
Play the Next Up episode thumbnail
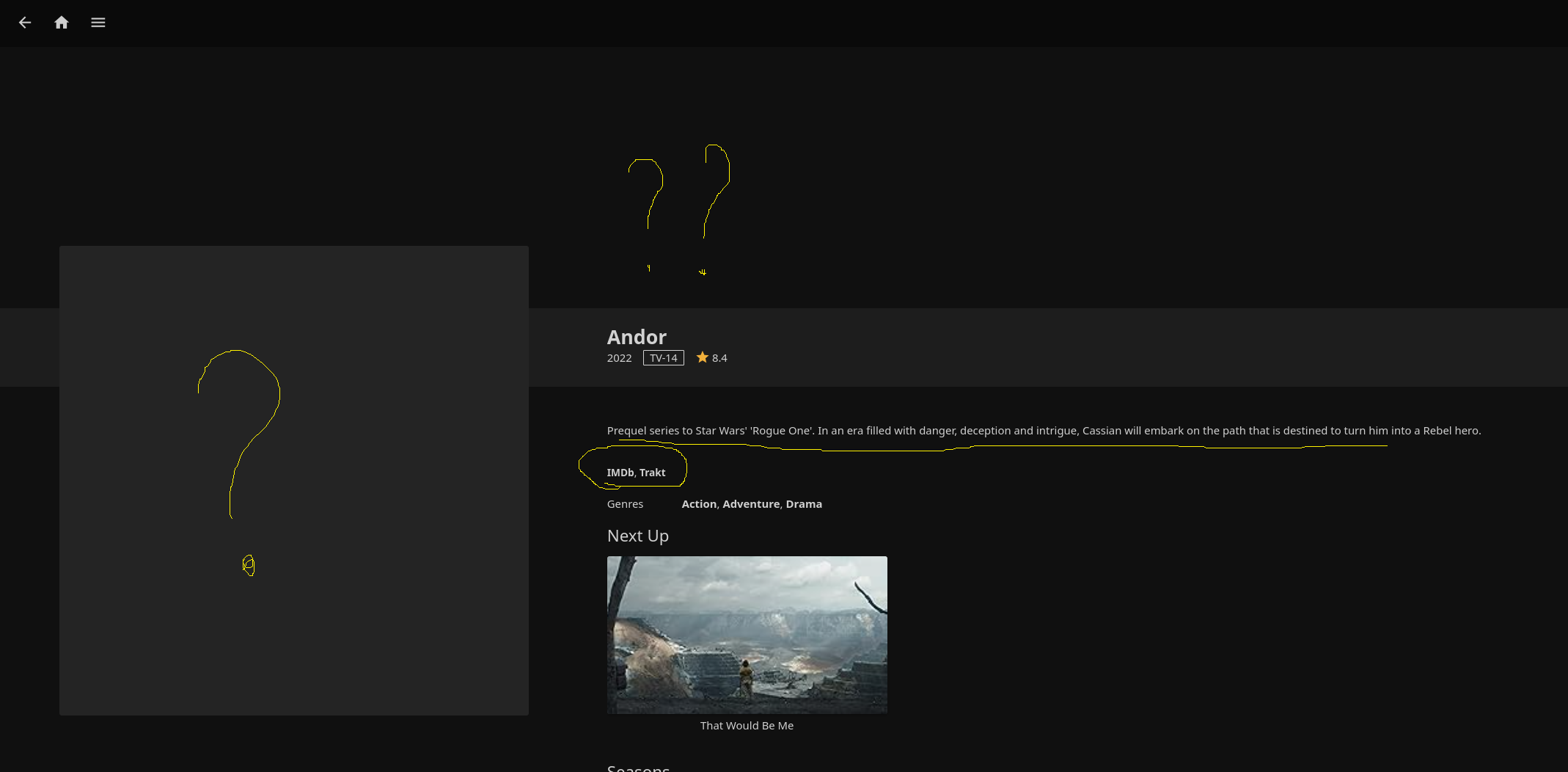tap(747, 635)
